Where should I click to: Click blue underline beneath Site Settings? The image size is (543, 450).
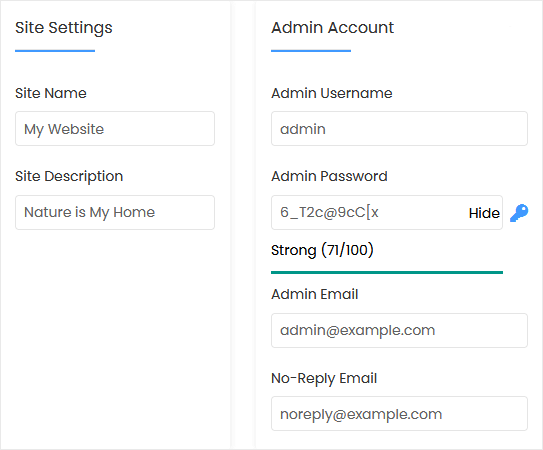coord(55,51)
